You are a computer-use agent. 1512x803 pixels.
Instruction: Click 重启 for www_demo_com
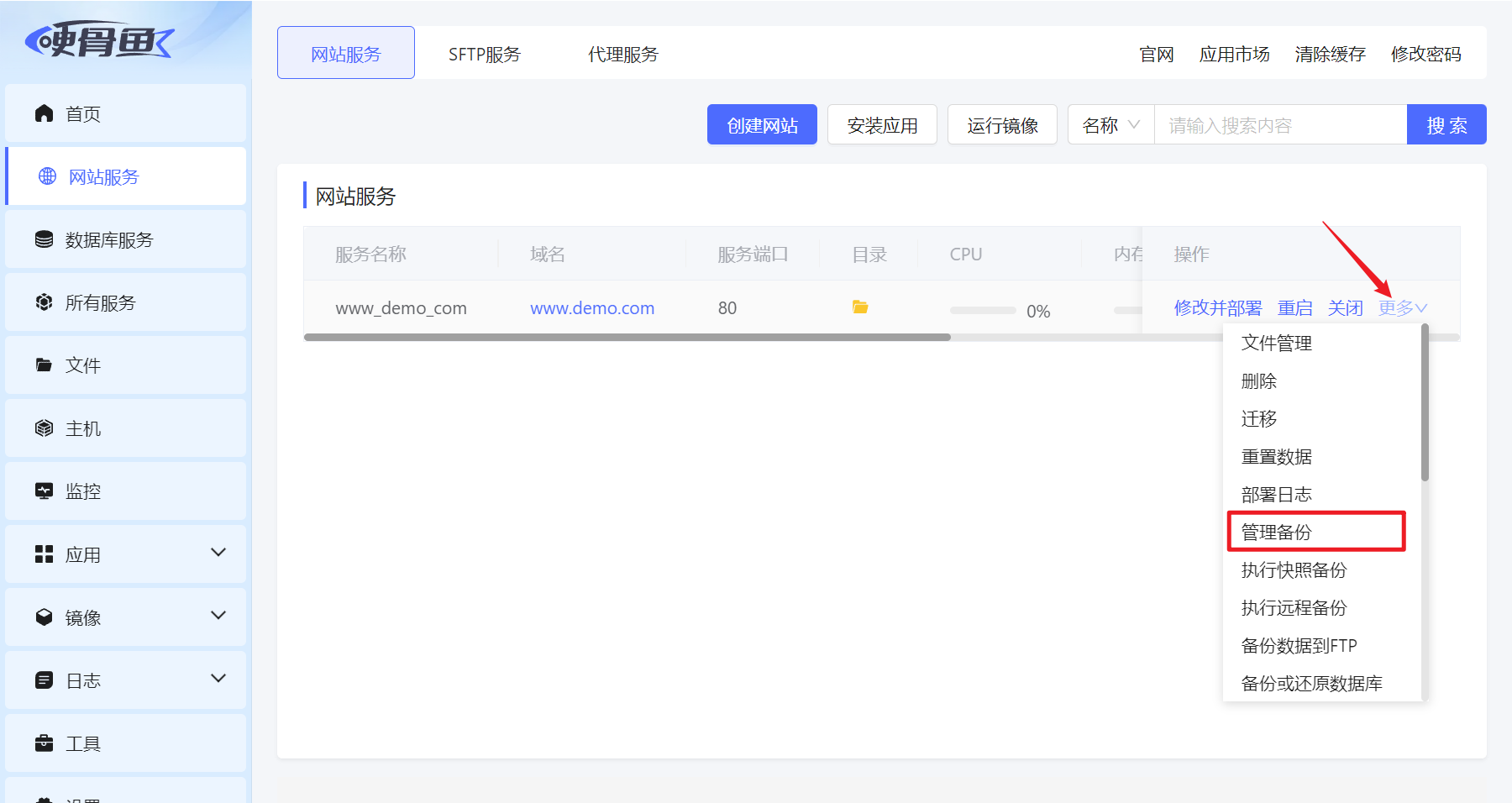click(1295, 308)
